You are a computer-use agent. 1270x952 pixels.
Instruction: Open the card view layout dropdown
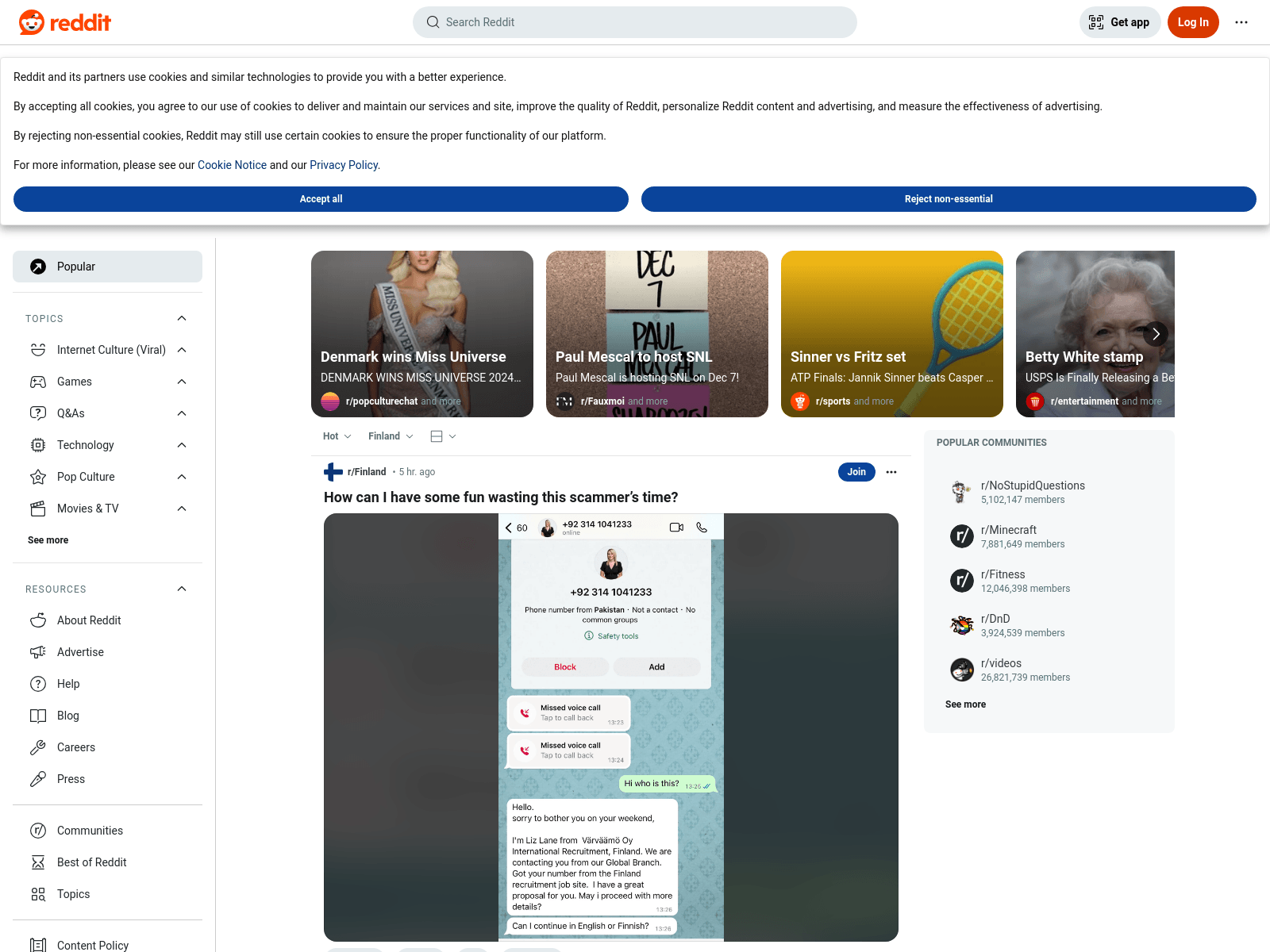click(443, 436)
